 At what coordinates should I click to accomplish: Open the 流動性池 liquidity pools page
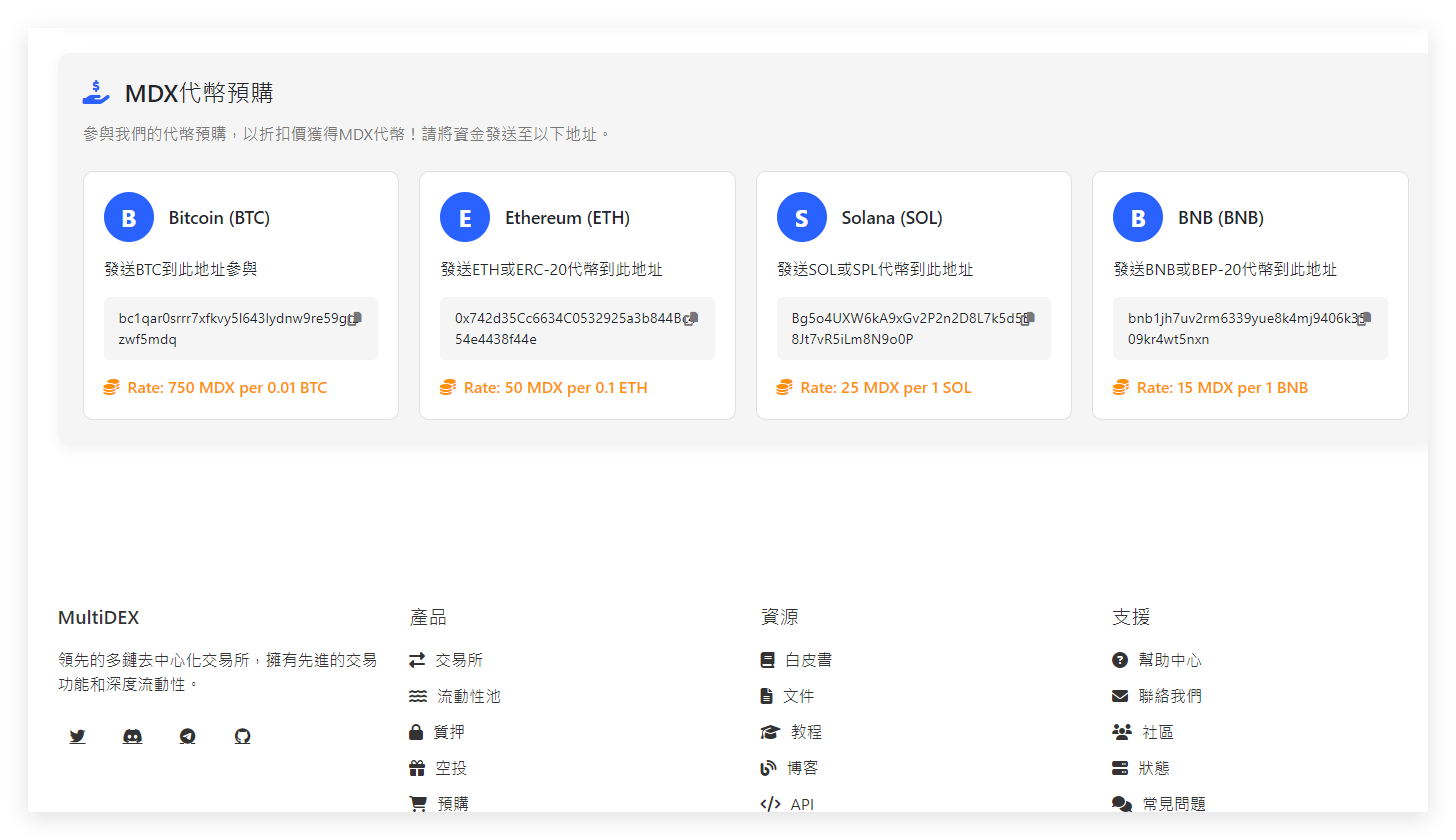[470, 695]
